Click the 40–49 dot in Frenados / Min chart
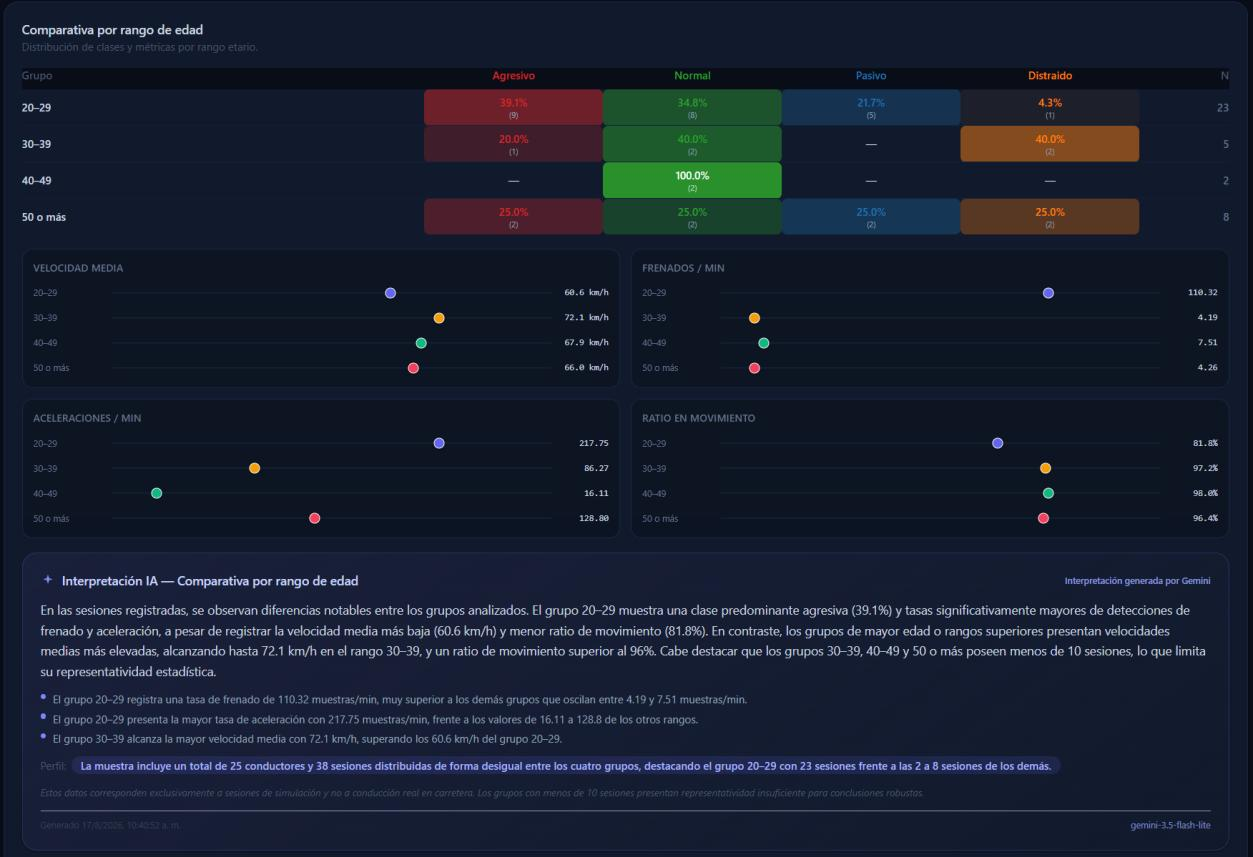This screenshot has width=1253, height=857. (764, 343)
